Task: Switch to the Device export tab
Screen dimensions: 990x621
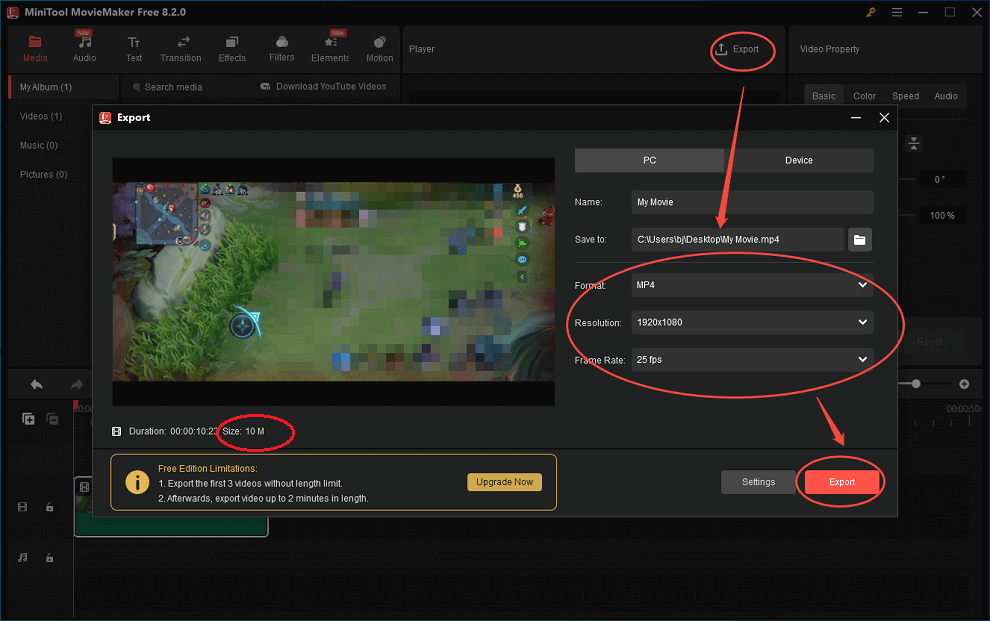Action: point(799,160)
